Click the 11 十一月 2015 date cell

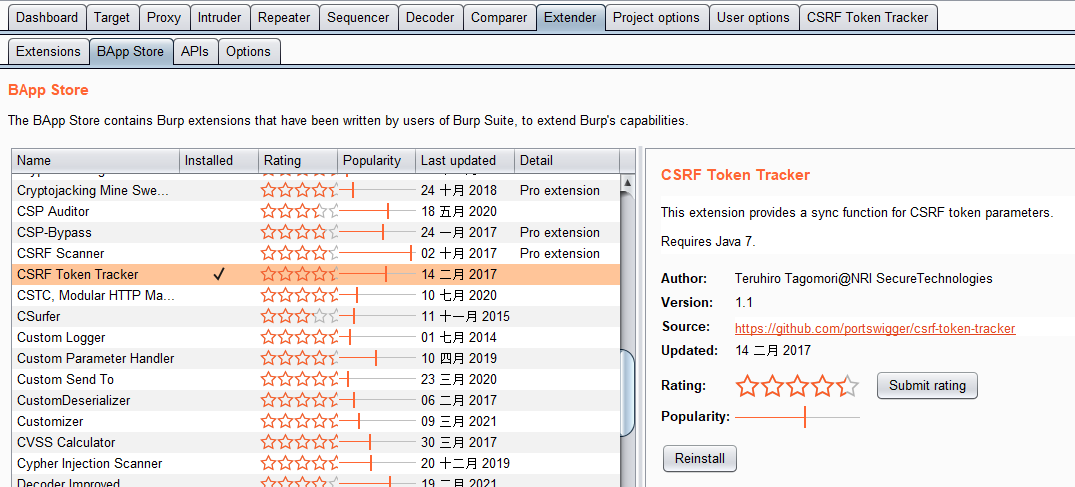point(465,316)
